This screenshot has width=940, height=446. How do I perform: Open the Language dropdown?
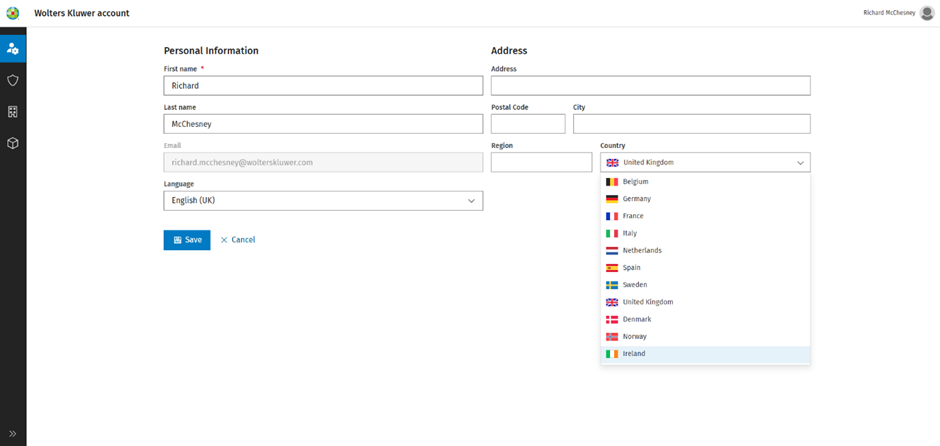click(x=323, y=201)
